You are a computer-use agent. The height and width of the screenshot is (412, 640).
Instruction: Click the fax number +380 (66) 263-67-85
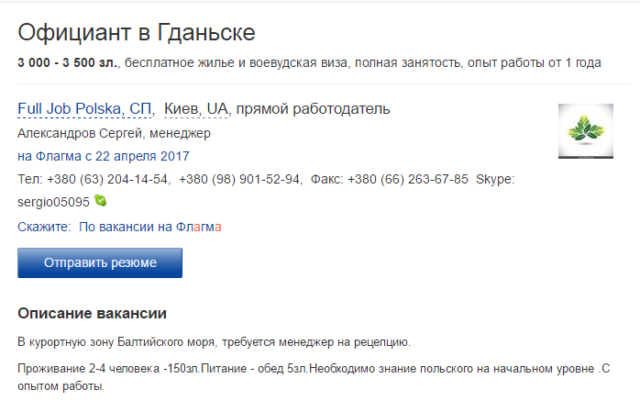tap(408, 179)
